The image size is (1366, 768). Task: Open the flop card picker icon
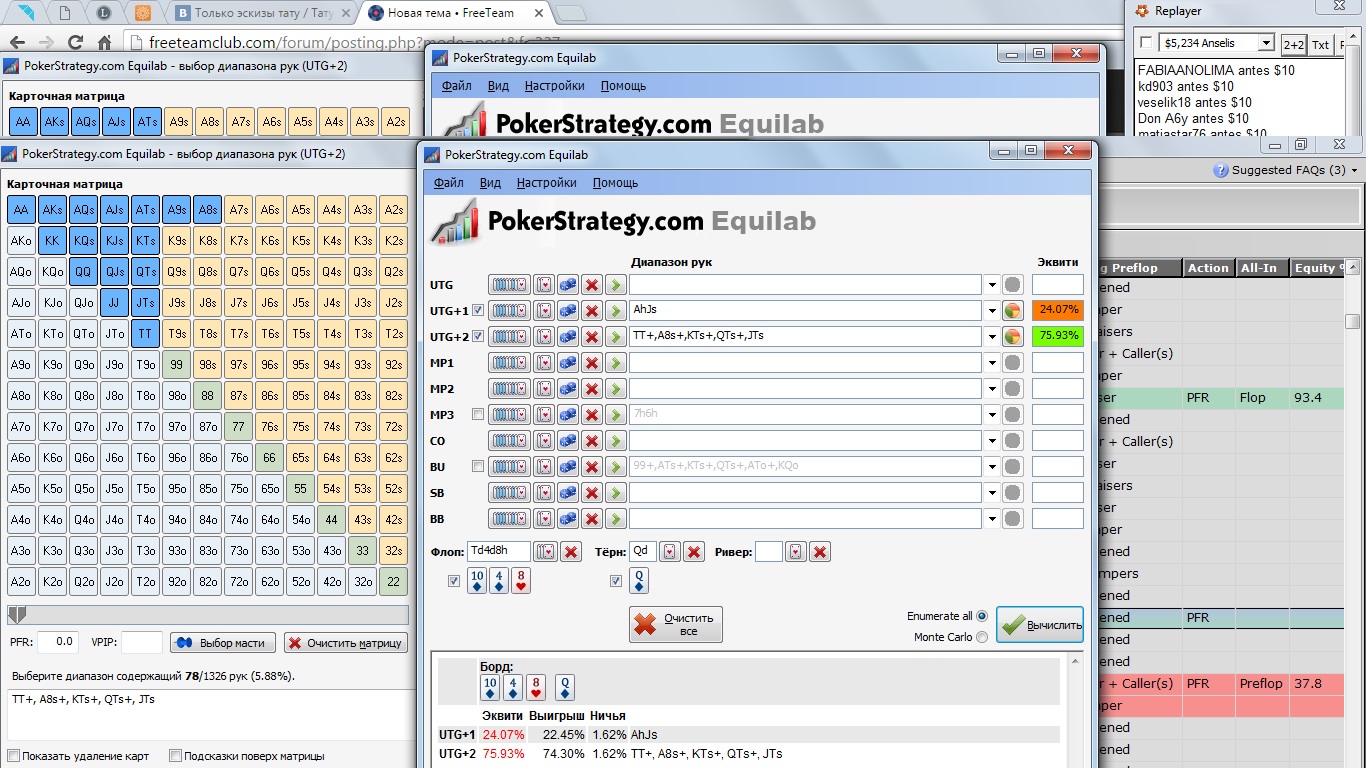546,552
